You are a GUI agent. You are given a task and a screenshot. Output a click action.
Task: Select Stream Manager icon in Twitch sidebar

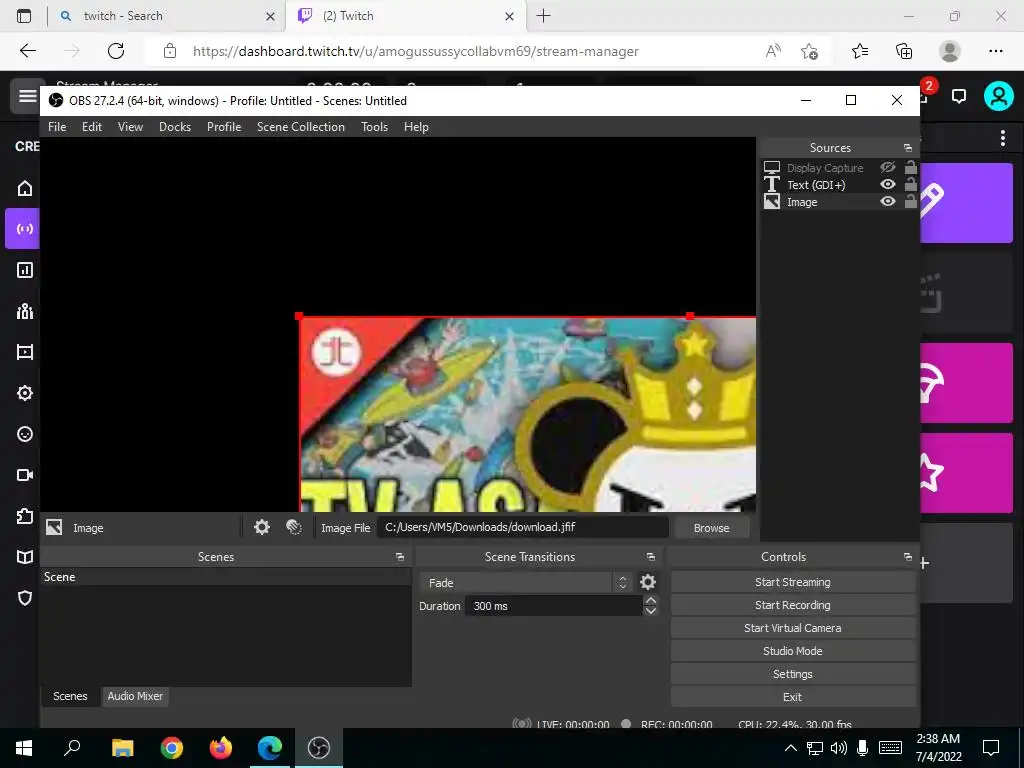coord(25,229)
